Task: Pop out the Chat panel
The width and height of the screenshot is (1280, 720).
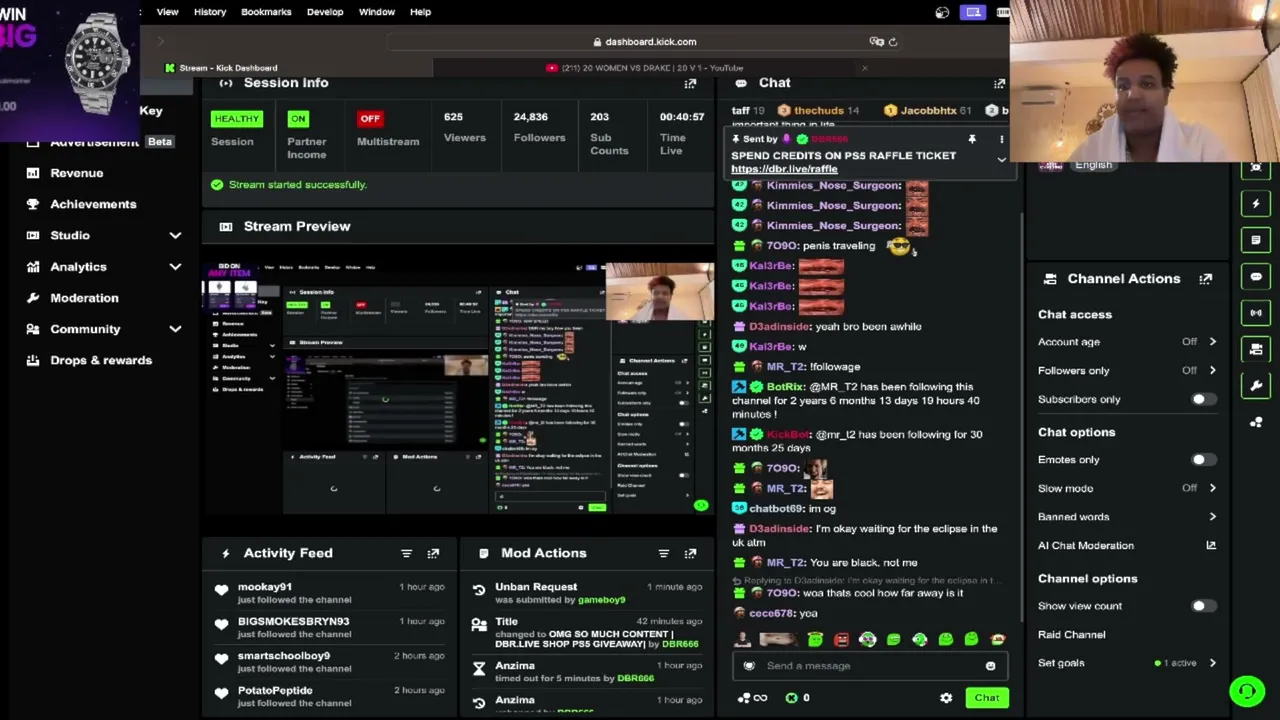Action: [999, 83]
